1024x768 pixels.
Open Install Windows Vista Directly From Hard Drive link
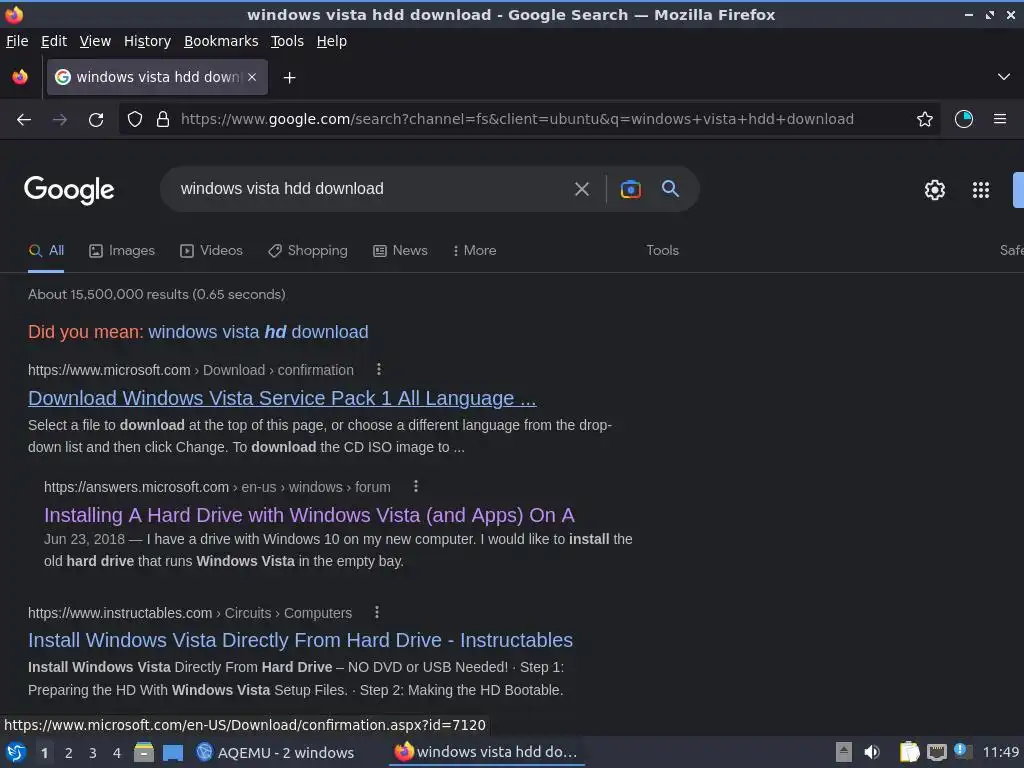pos(300,640)
